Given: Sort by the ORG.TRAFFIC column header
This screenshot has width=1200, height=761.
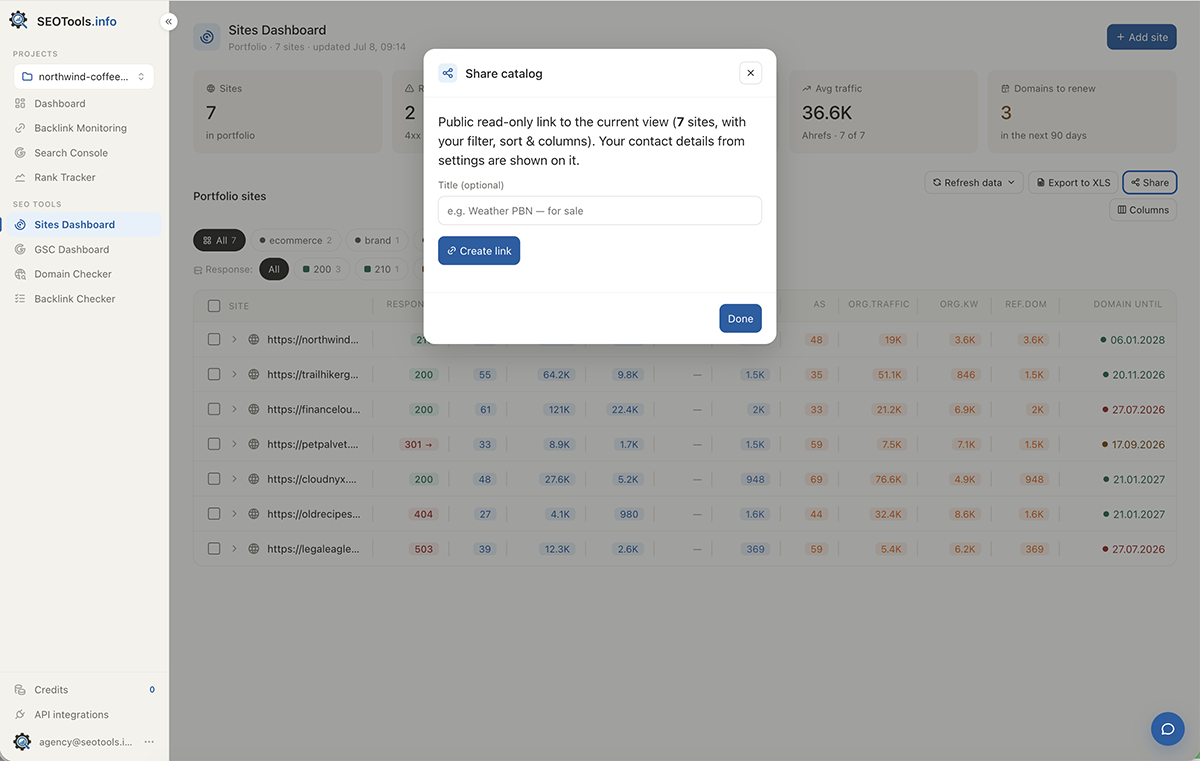Looking at the screenshot, I should coord(878,305).
